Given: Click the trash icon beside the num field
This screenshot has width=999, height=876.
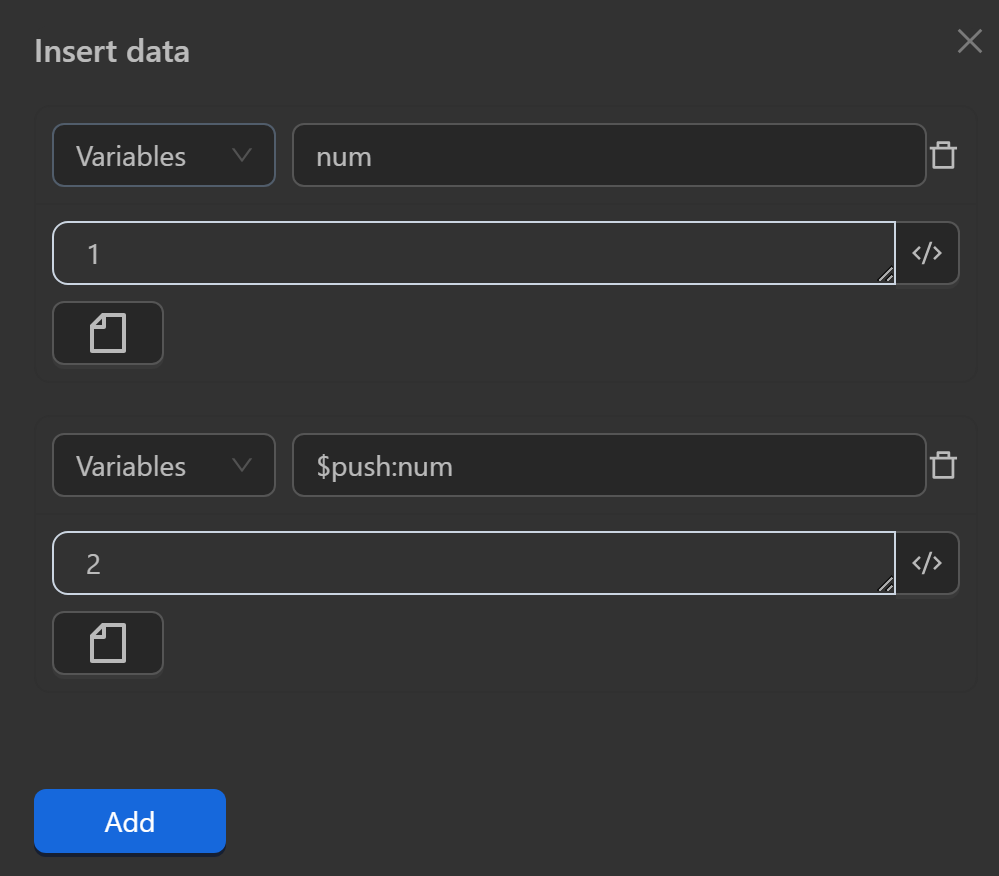Looking at the screenshot, I should [943, 155].
